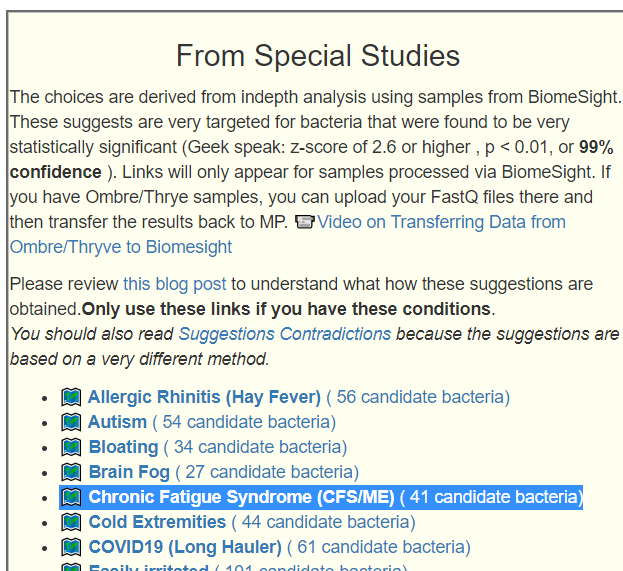
Task: Open the Autism study link
Action: [x=117, y=422]
